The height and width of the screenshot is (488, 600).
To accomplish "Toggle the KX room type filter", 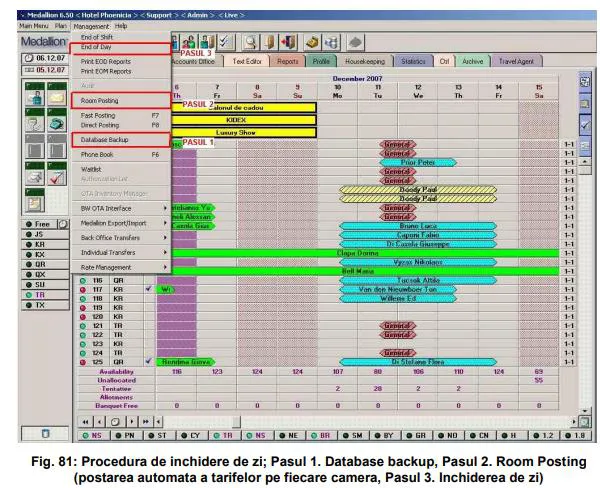I will 45,255.
